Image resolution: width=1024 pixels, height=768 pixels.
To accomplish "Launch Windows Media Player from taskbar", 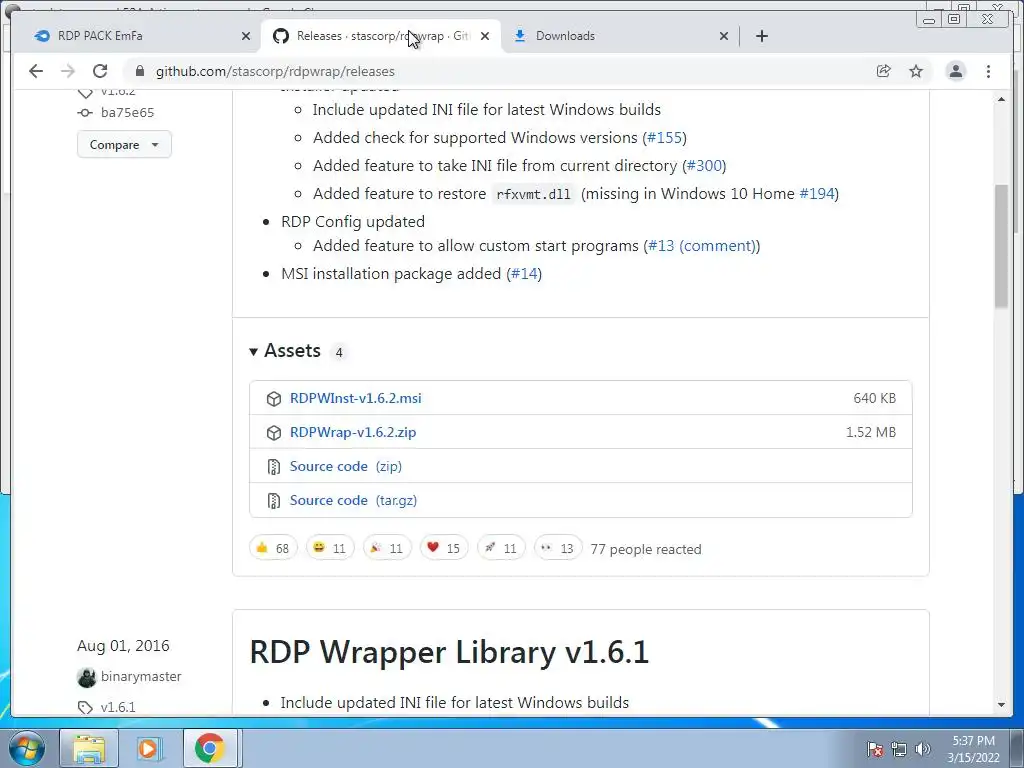I will 150,748.
